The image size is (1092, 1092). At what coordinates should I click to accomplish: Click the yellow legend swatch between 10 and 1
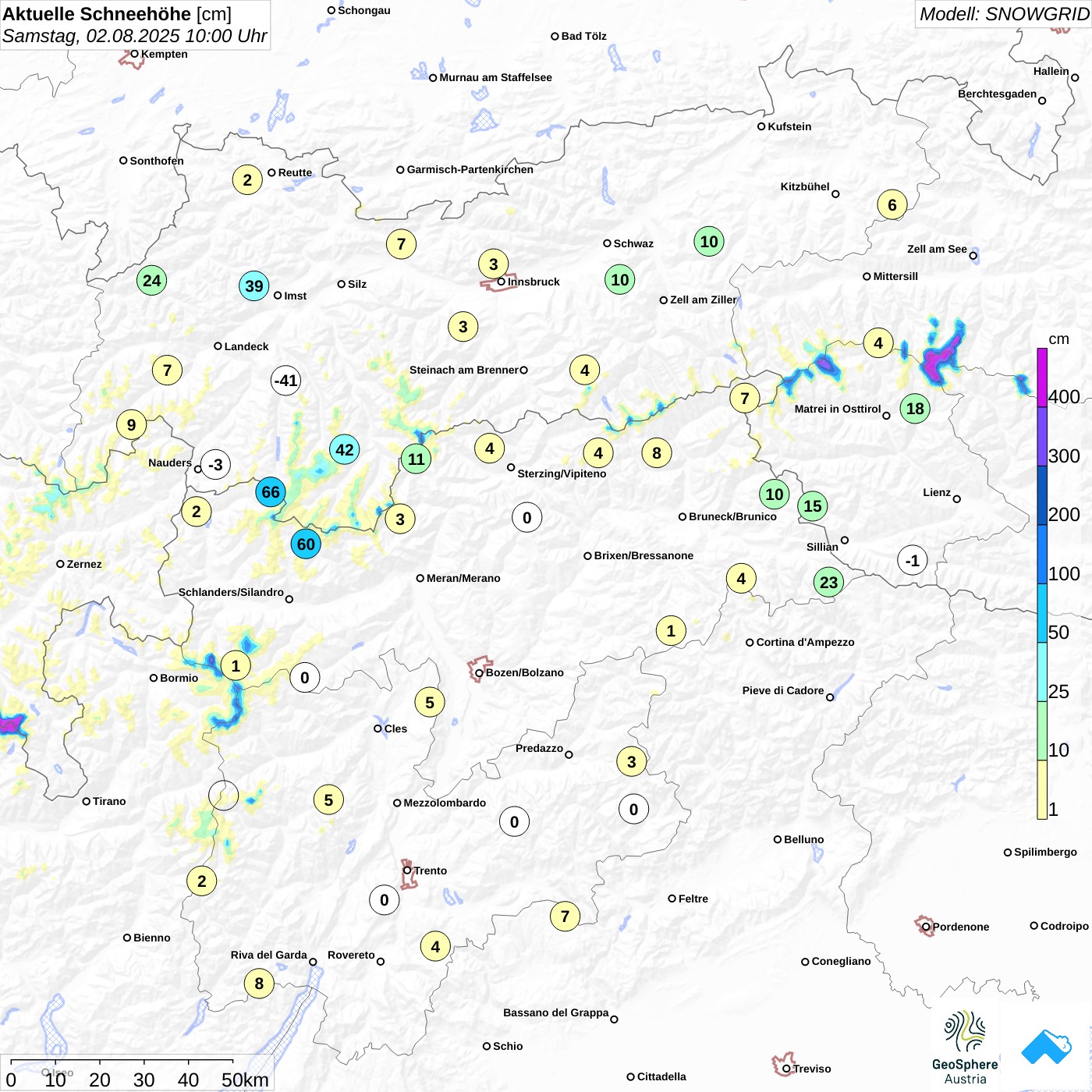[x=1042, y=789]
